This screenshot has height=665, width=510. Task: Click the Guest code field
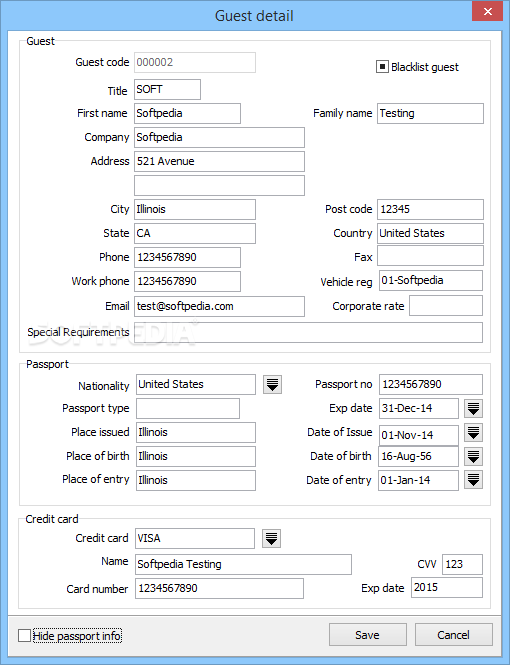195,63
